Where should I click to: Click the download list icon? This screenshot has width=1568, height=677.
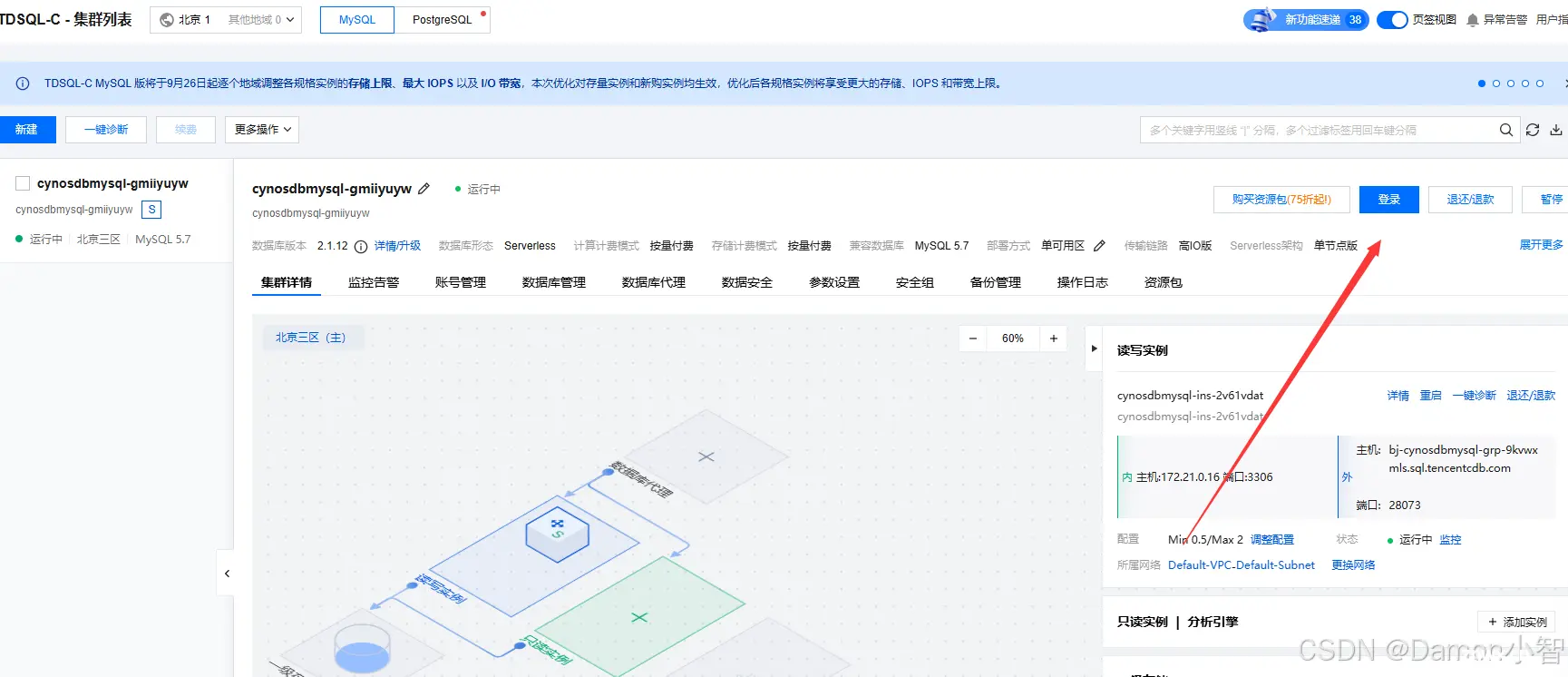pos(1556,130)
